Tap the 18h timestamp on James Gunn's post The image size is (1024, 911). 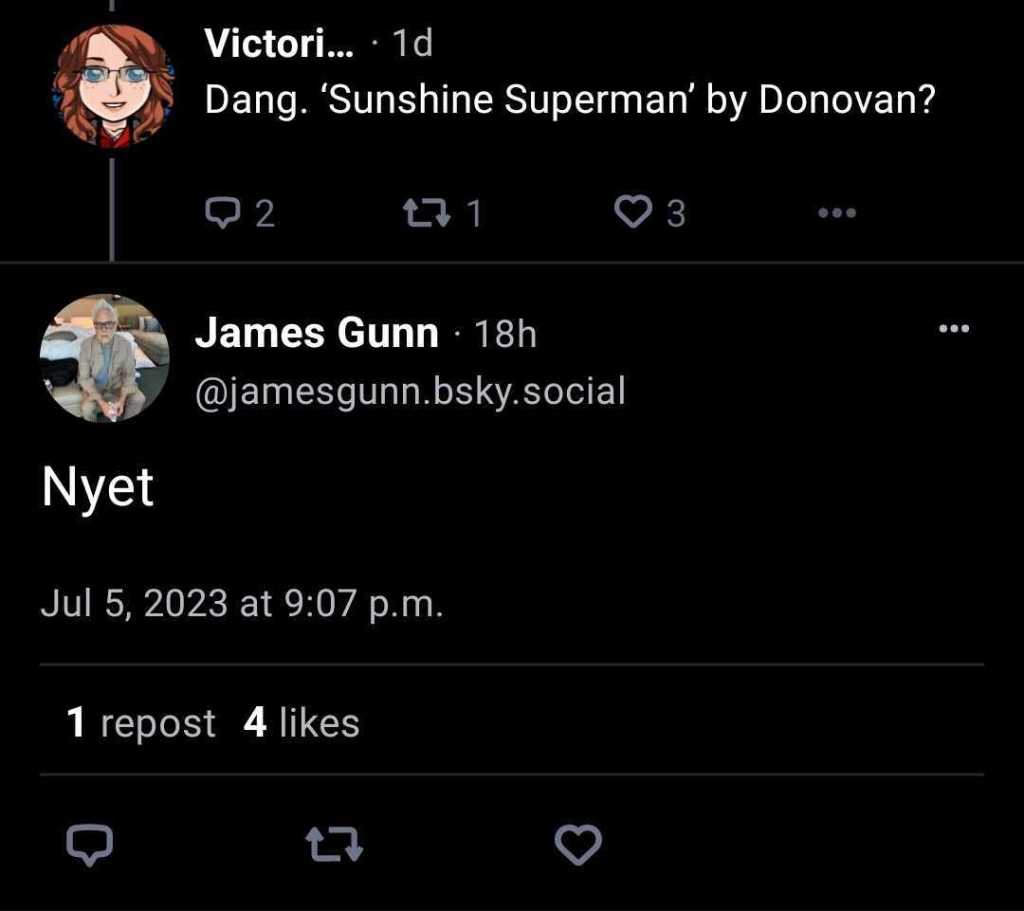click(x=505, y=334)
